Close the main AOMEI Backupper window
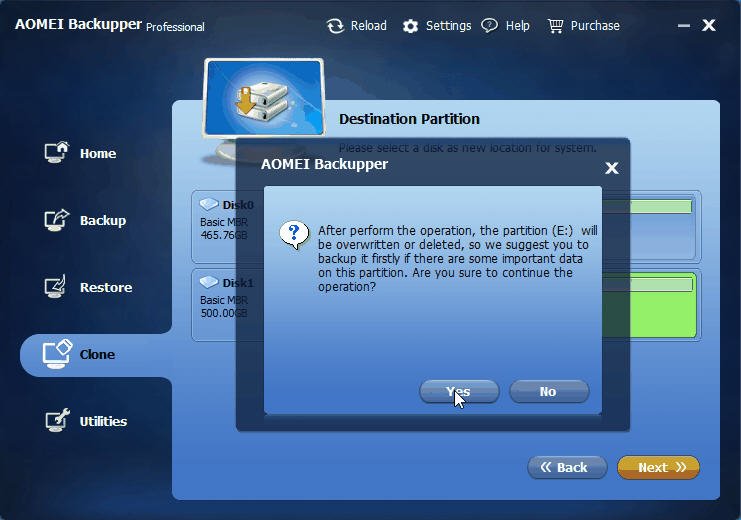The height and width of the screenshot is (520, 741). click(708, 25)
